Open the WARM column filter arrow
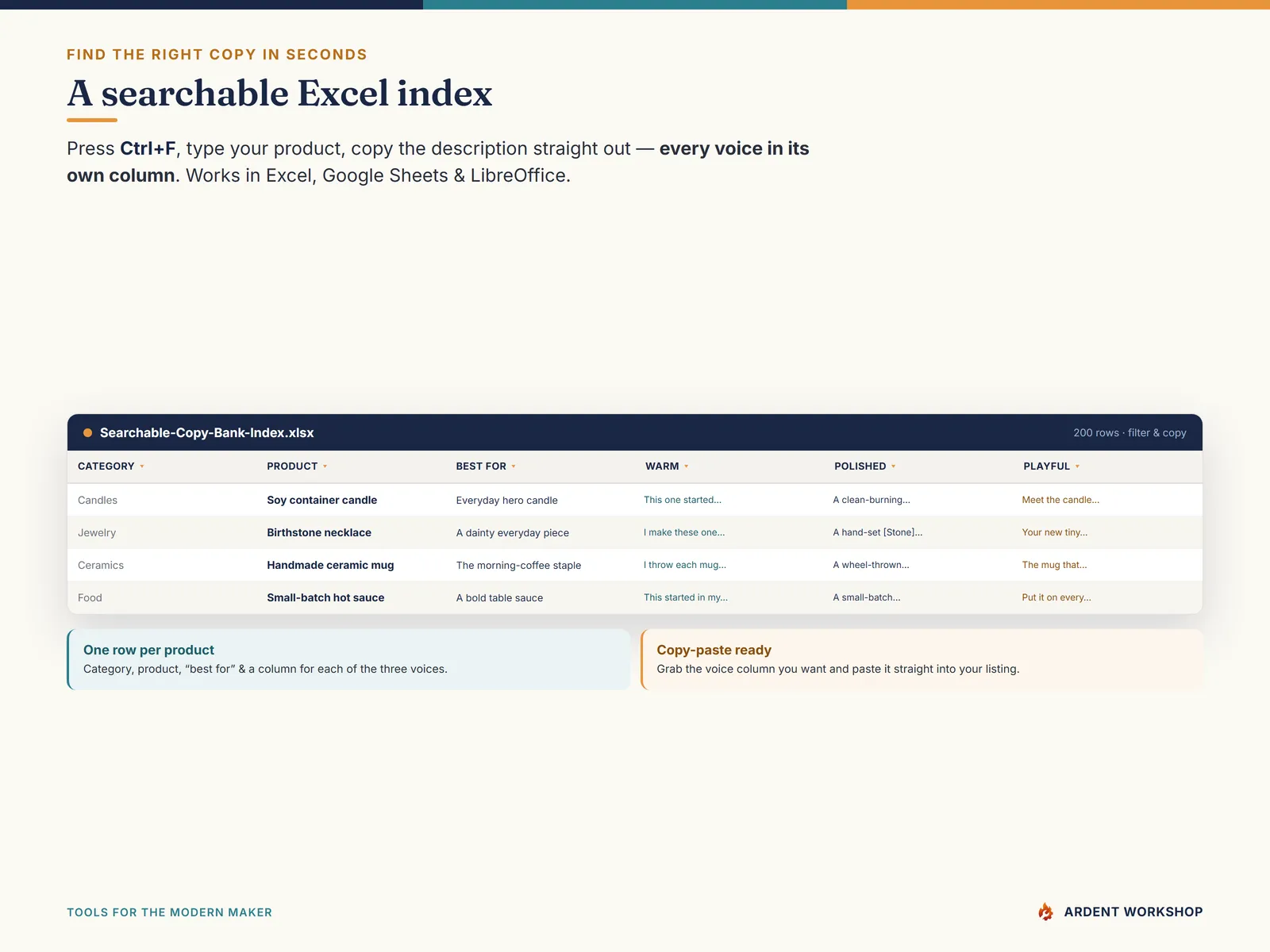This screenshot has height=952, width=1270. (x=687, y=466)
